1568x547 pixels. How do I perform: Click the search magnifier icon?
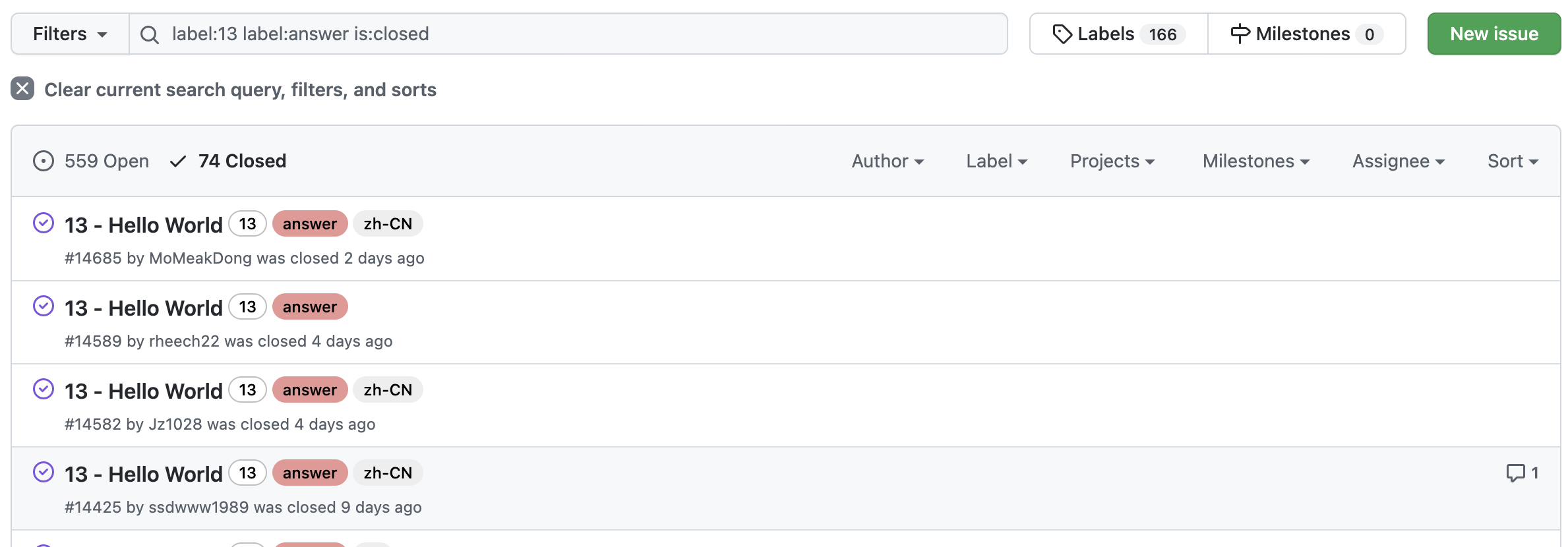150,34
